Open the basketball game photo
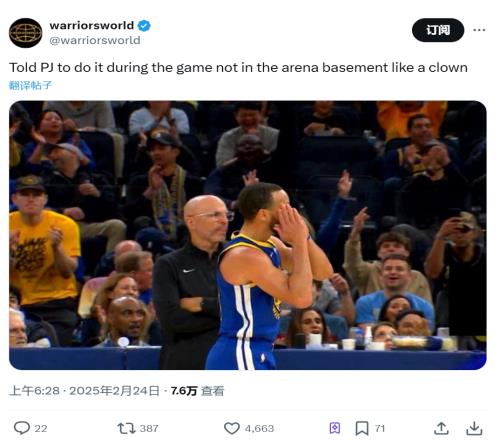The height and width of the screenshot is (440, 500). tap(248, 235)
